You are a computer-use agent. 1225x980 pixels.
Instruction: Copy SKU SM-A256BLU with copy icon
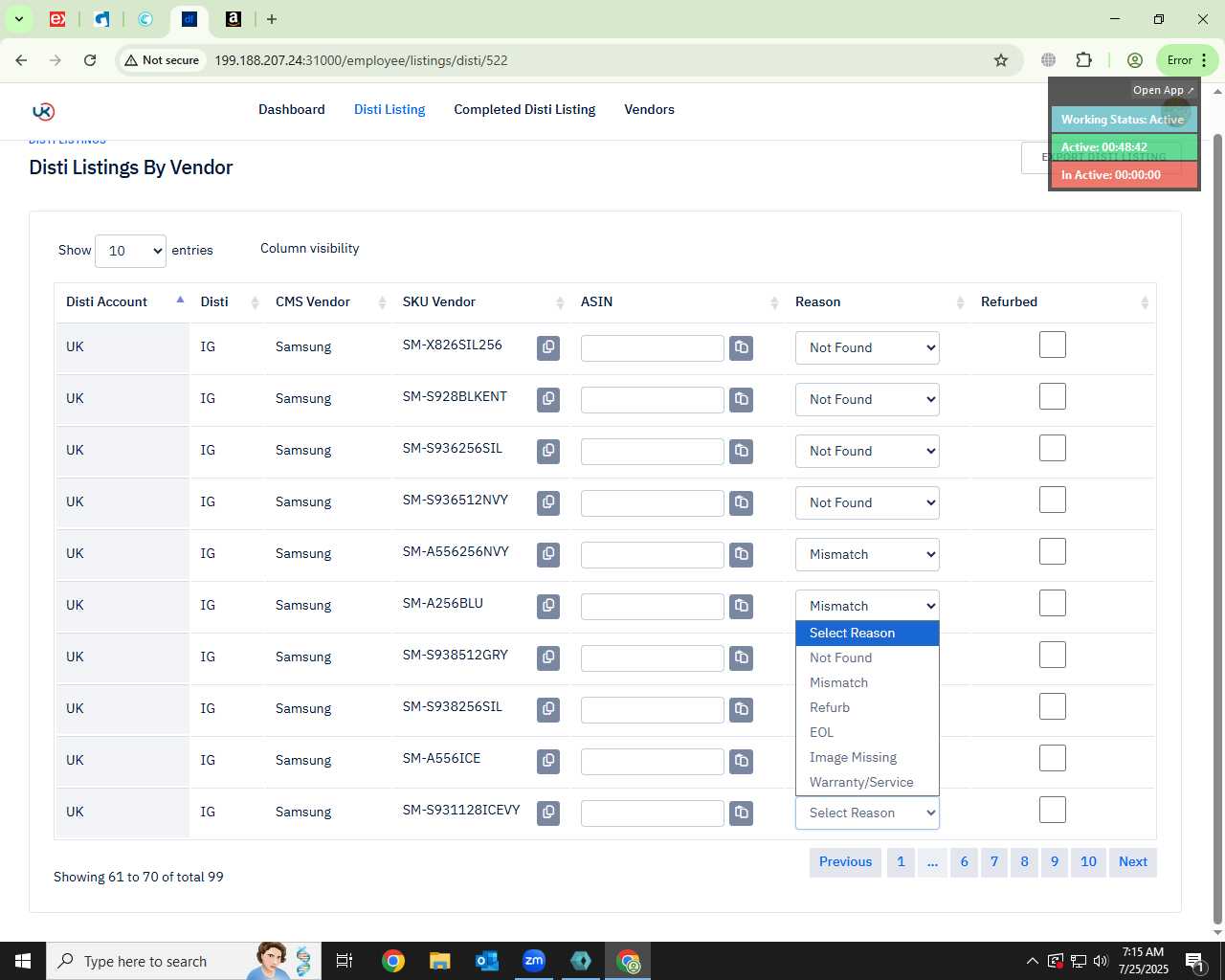pos(548,606)
